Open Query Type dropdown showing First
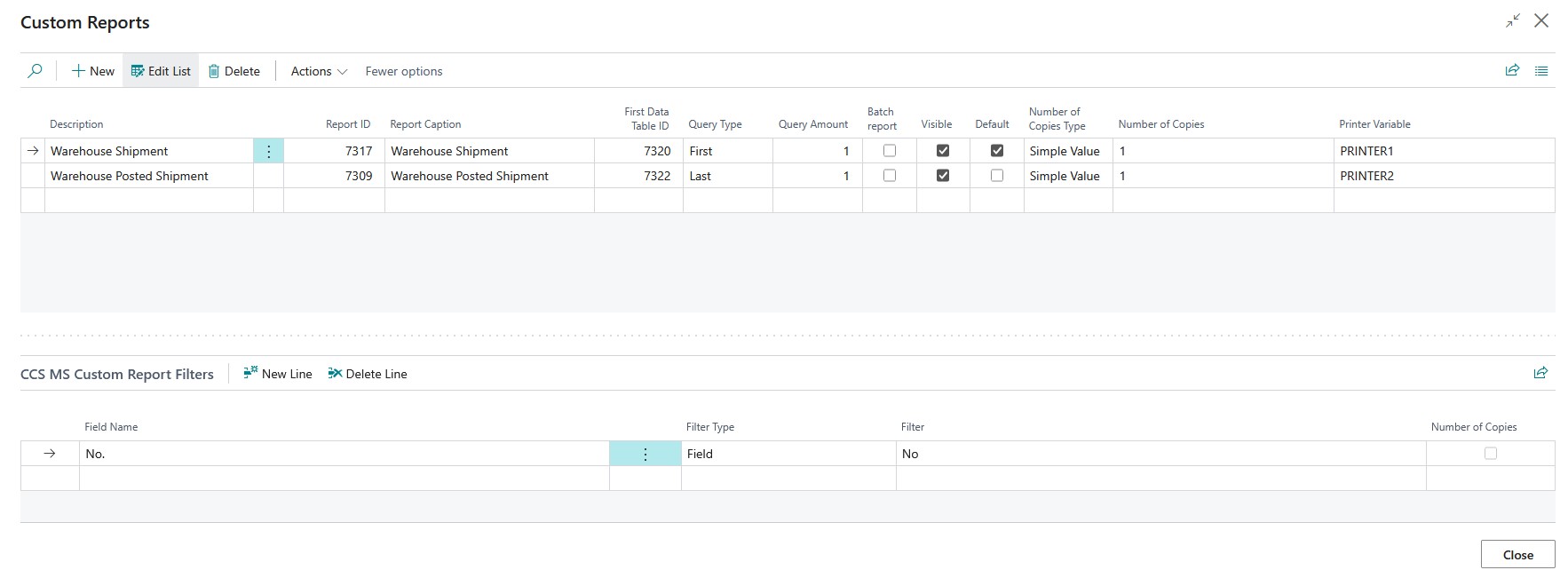1568x578 pixels. click(727, 151)
